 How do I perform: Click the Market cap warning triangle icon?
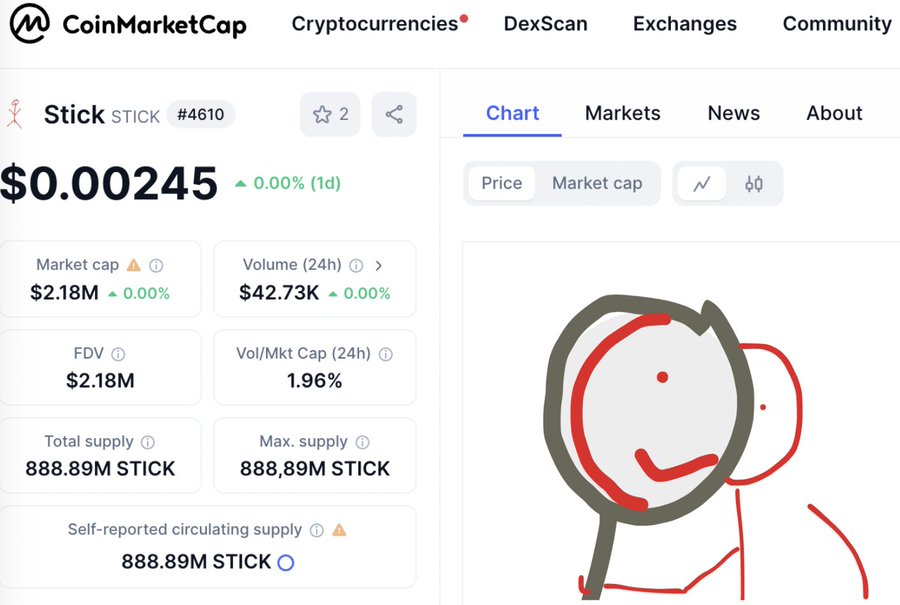click(134, 265)
